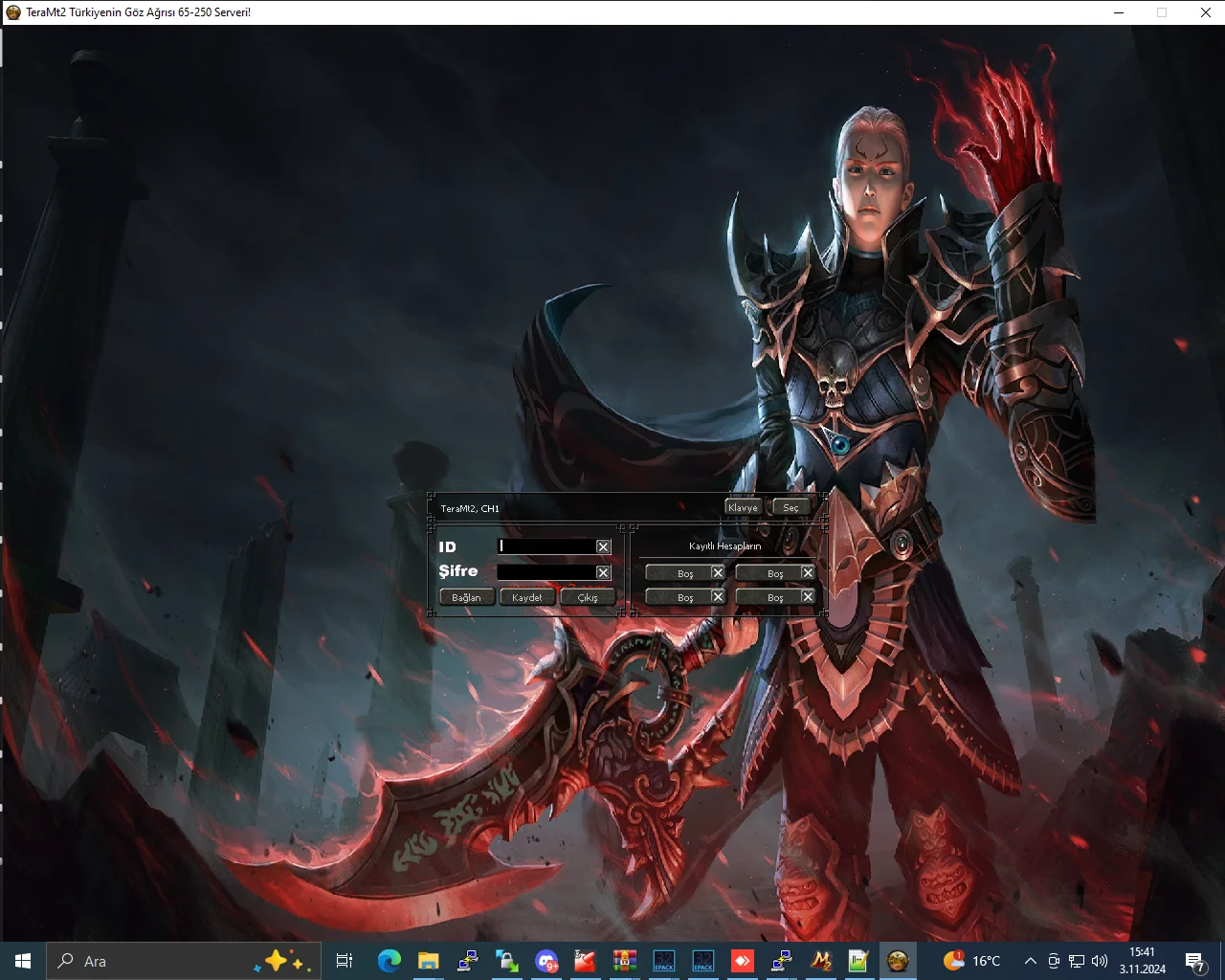The image size is (1225, 980).
Task: Open the 15:41 clock and calendar
Action: (1143, 961)
